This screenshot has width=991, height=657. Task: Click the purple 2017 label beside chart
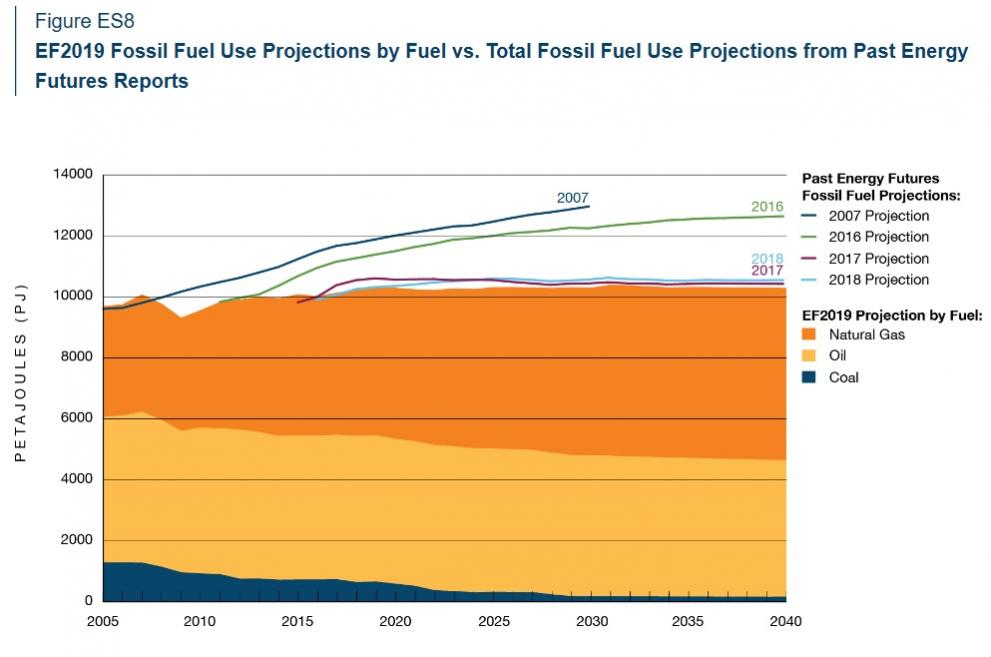pyautogui.click(x=766, y=271)
